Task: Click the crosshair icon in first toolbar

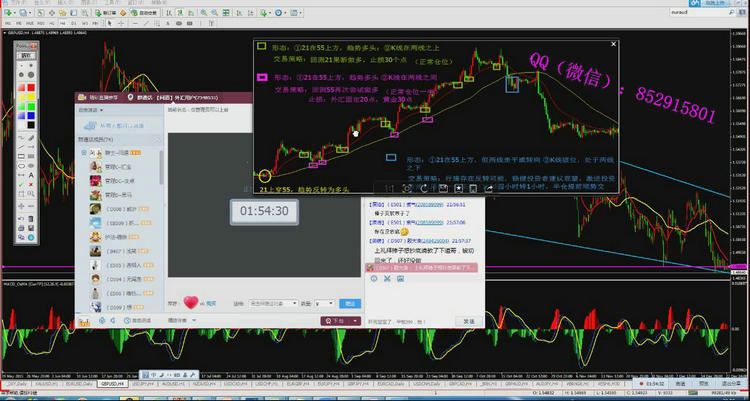Action: coord(52,13)
